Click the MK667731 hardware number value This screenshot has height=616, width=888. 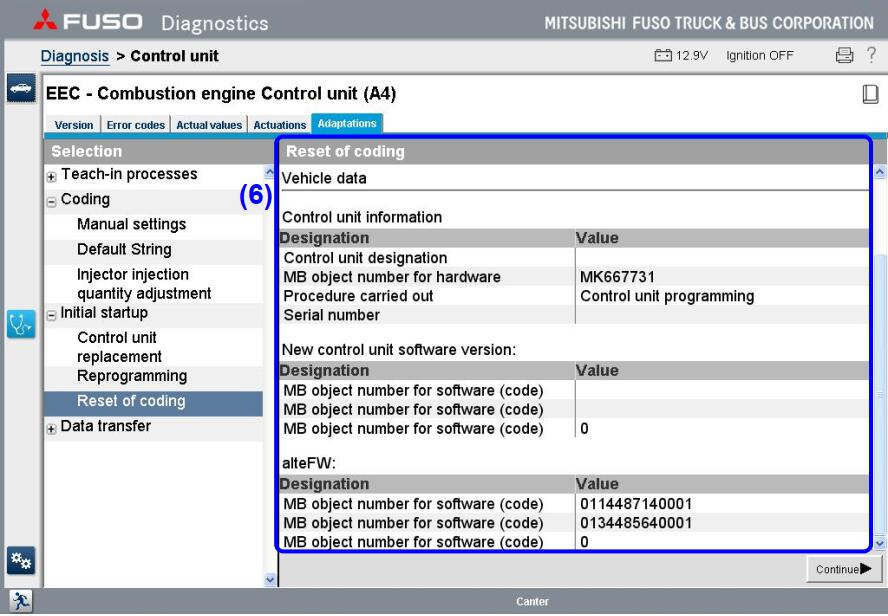tap(617, 277)
